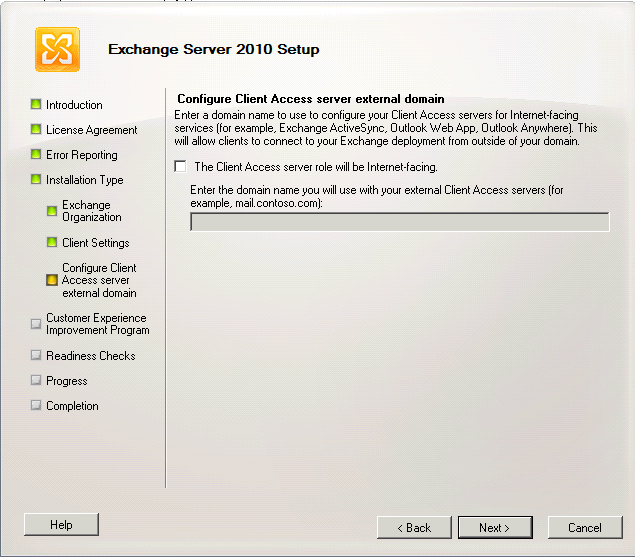Viewport: 635px width, 557px height.
Task: Select Configure Client Access server external domain label
Action: [x=99, y=280]
